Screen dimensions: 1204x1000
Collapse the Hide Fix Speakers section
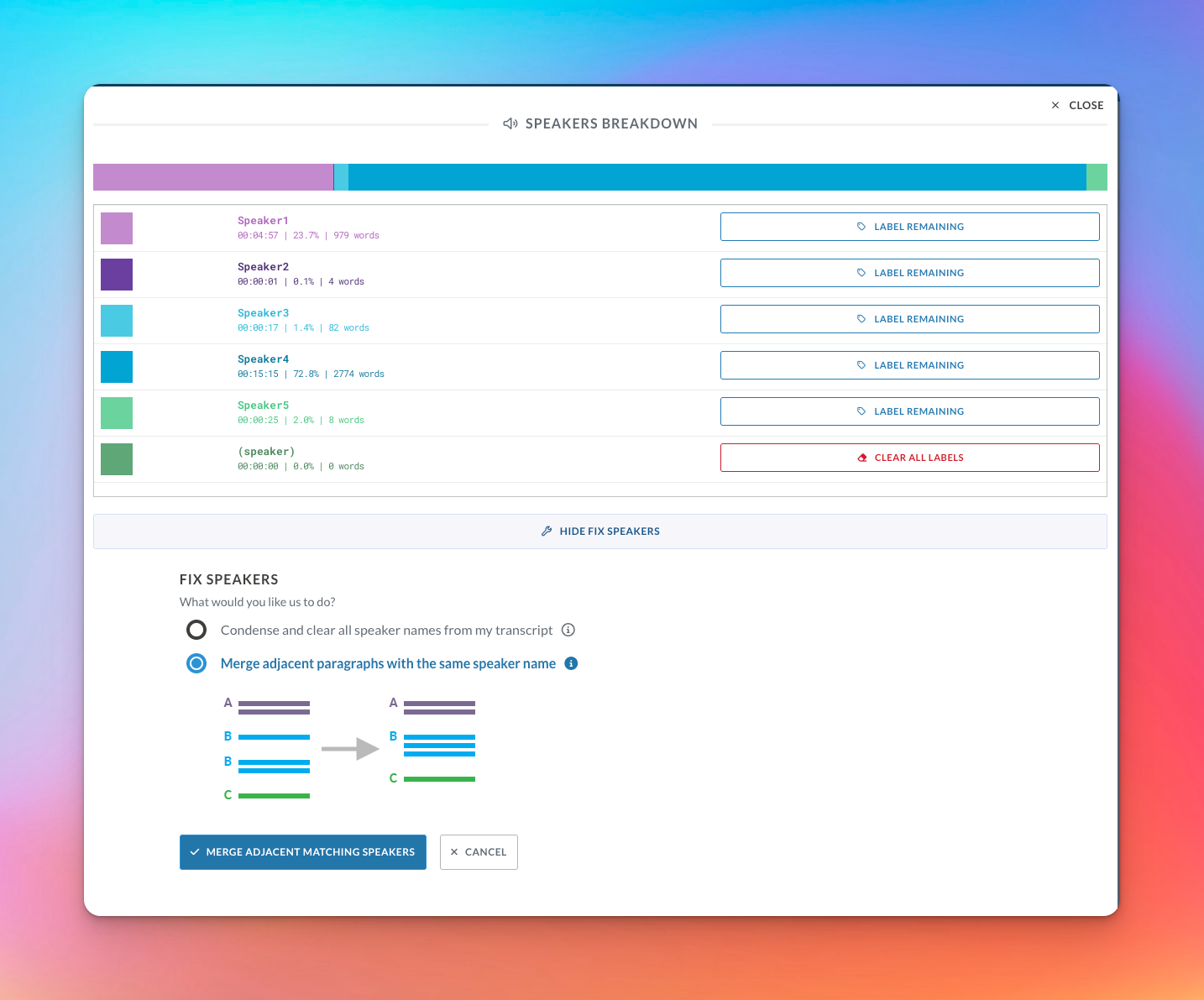coord(599,531)
